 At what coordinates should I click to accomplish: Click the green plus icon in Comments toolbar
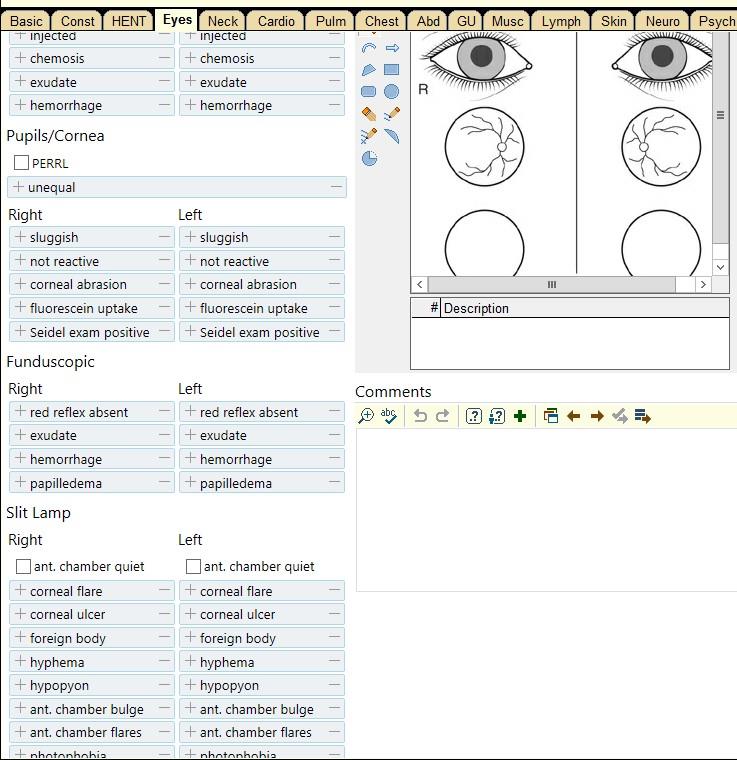(x=520, y=416)
